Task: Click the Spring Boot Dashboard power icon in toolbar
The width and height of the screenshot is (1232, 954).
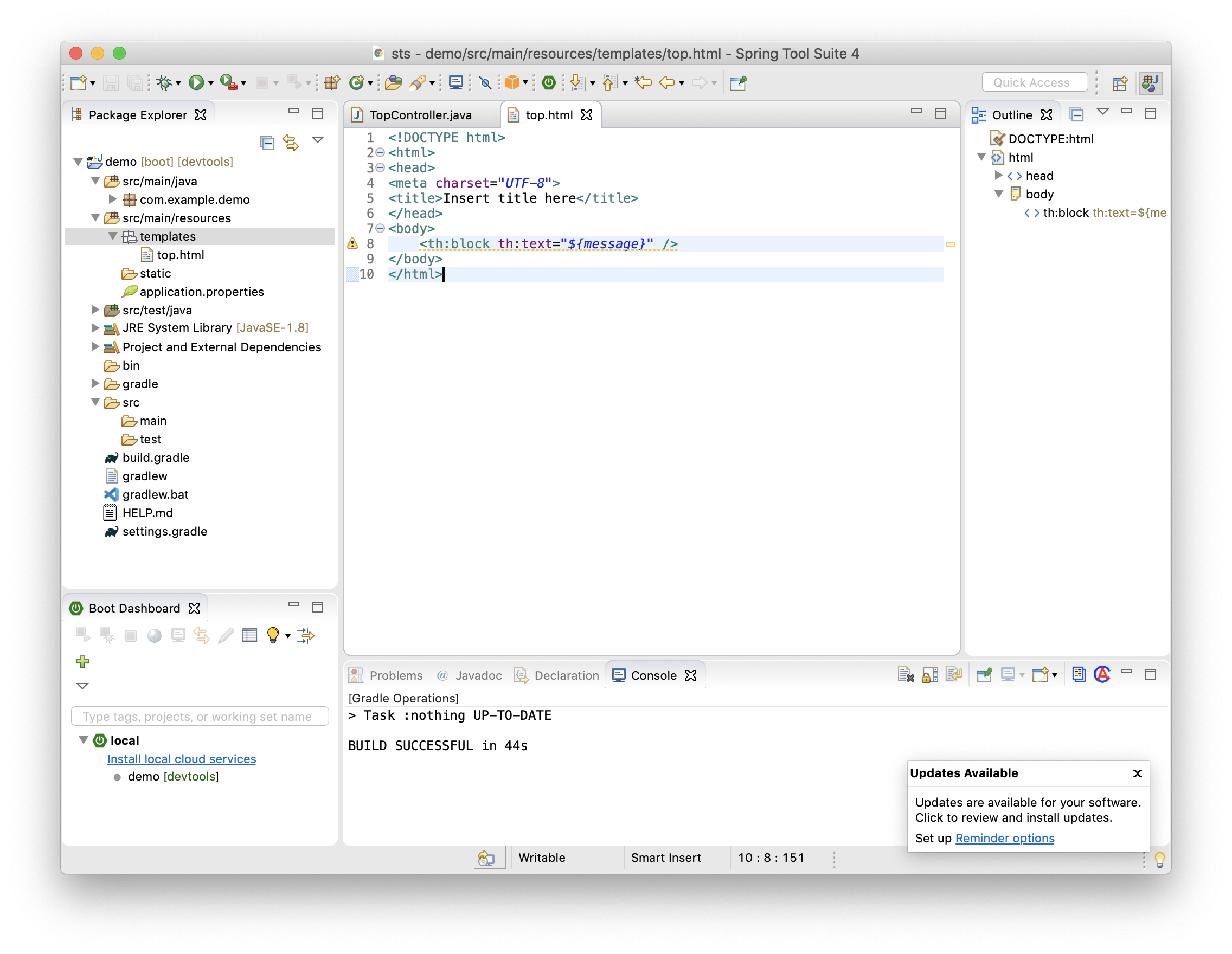Action: click(548, 83)
